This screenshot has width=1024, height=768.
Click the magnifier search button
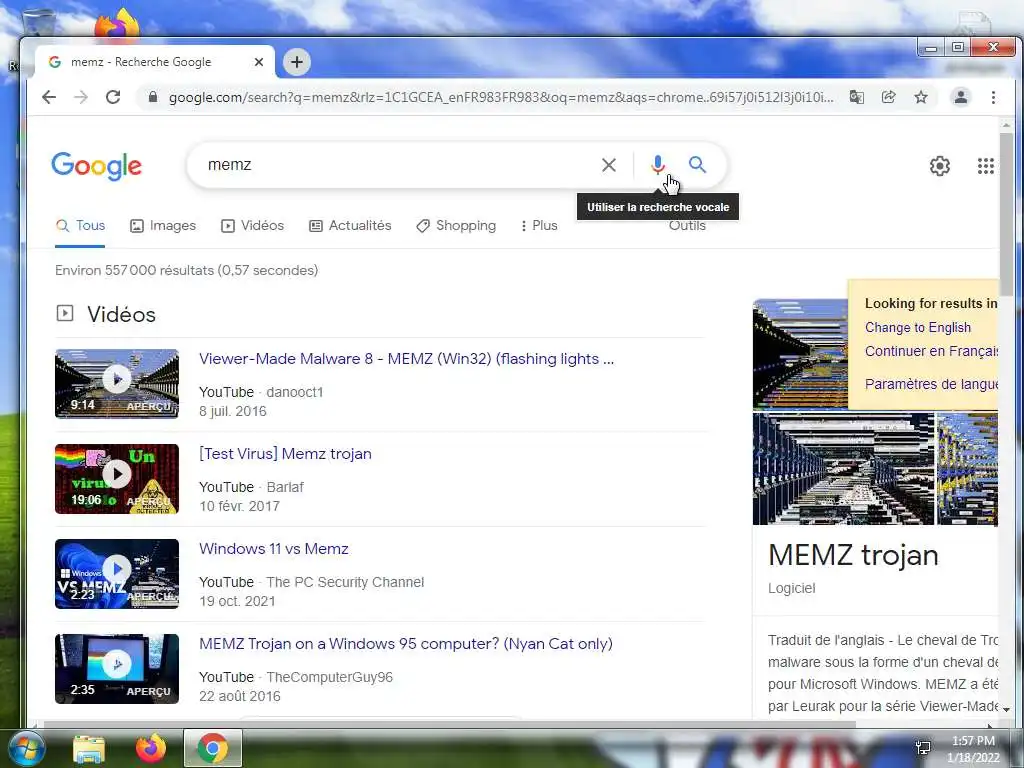click(697, 165)
